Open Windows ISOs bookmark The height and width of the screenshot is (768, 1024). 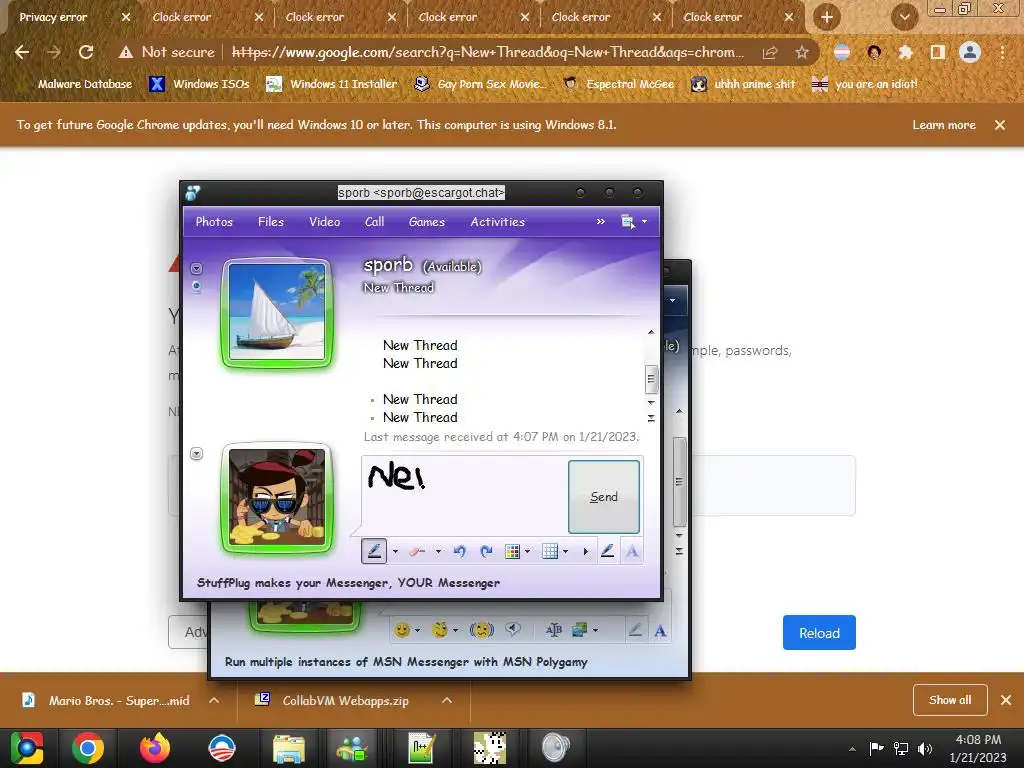click(x=200, y=84)
